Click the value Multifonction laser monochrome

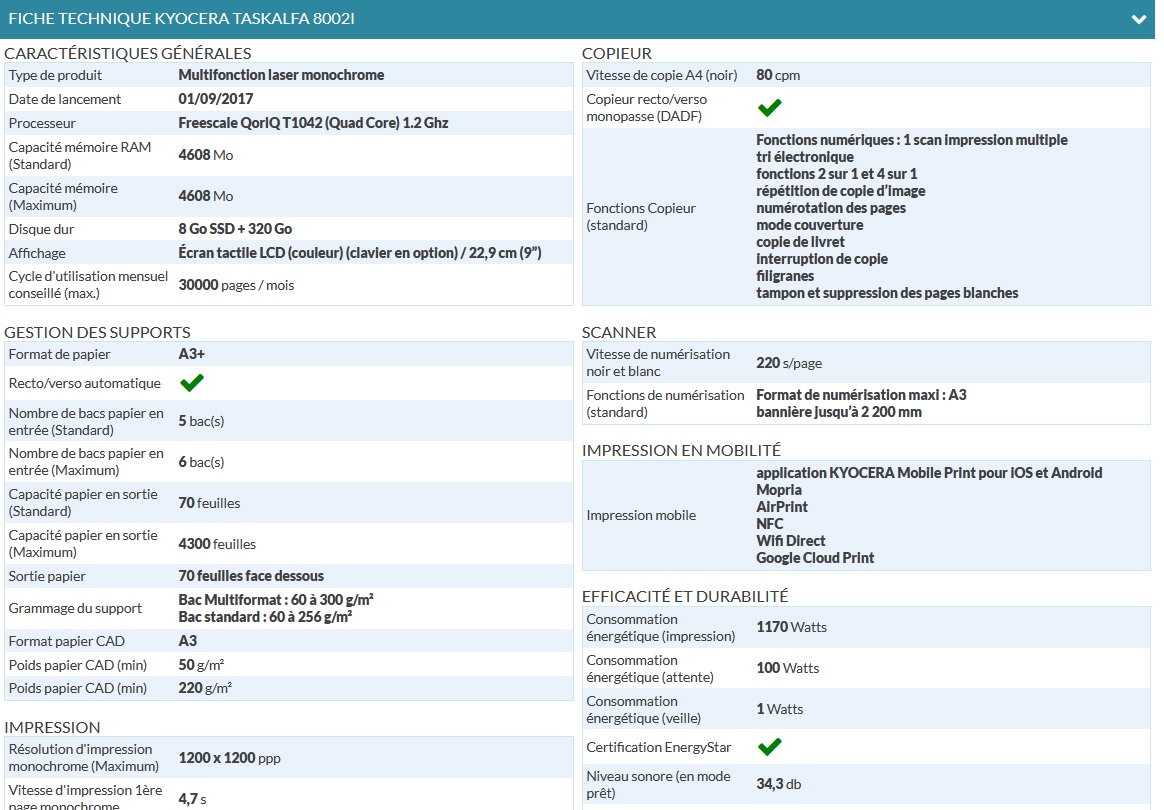pos(281,75)
